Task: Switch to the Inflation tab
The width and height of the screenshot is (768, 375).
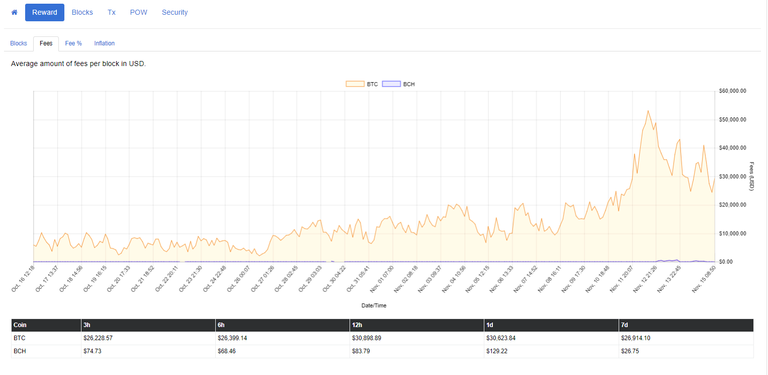Action: (104, 44)
